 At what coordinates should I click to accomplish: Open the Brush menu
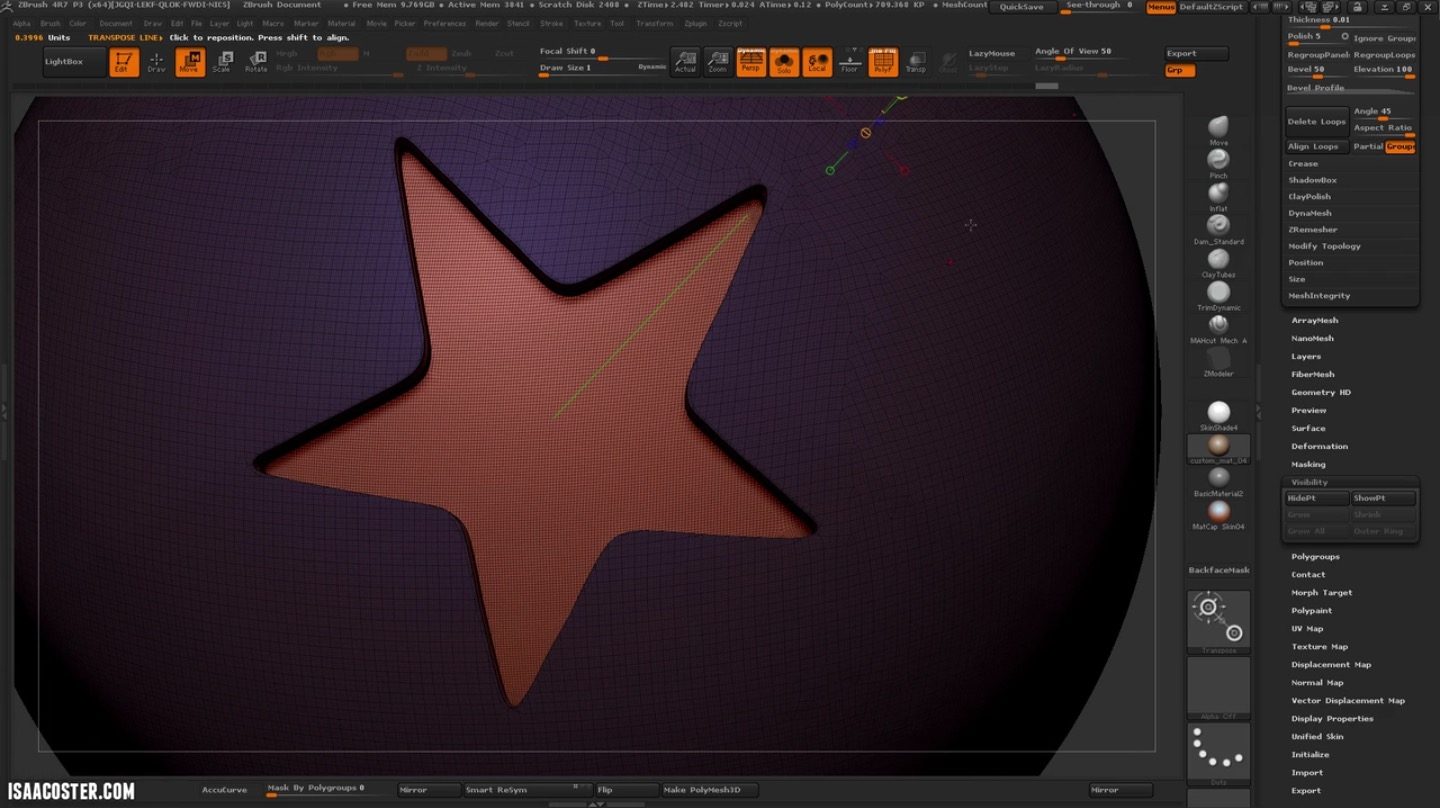point(50,23)
